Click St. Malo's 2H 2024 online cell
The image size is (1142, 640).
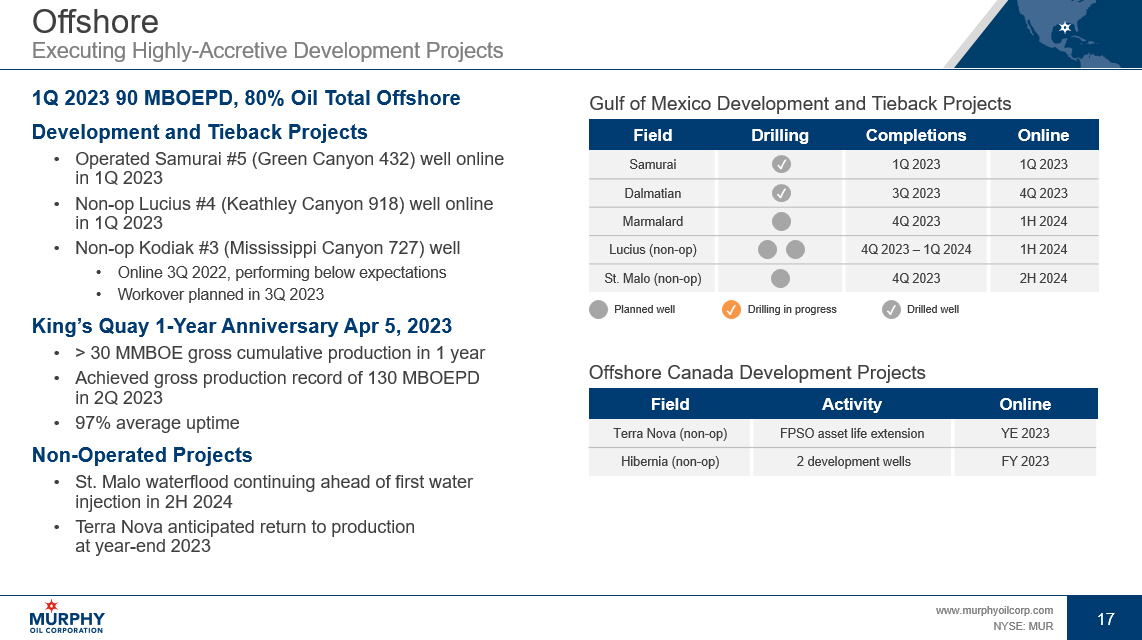[x=1044, y=278]
